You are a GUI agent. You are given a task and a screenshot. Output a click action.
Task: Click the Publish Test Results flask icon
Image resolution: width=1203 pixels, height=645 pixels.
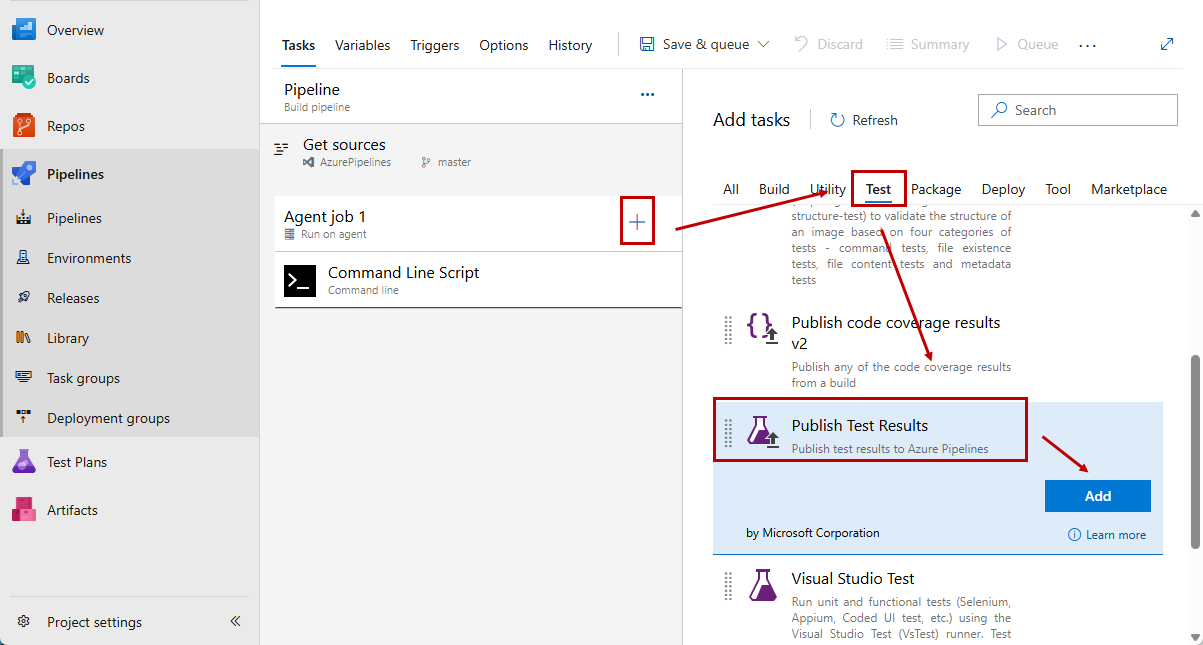point(763,431)
